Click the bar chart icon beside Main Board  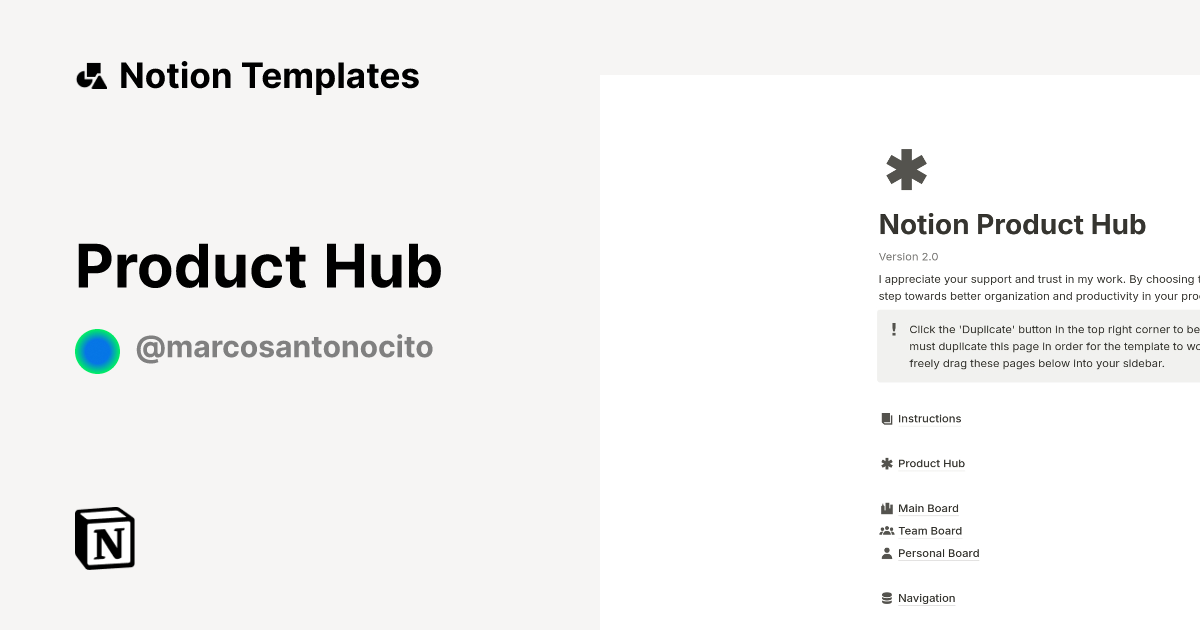886,508
